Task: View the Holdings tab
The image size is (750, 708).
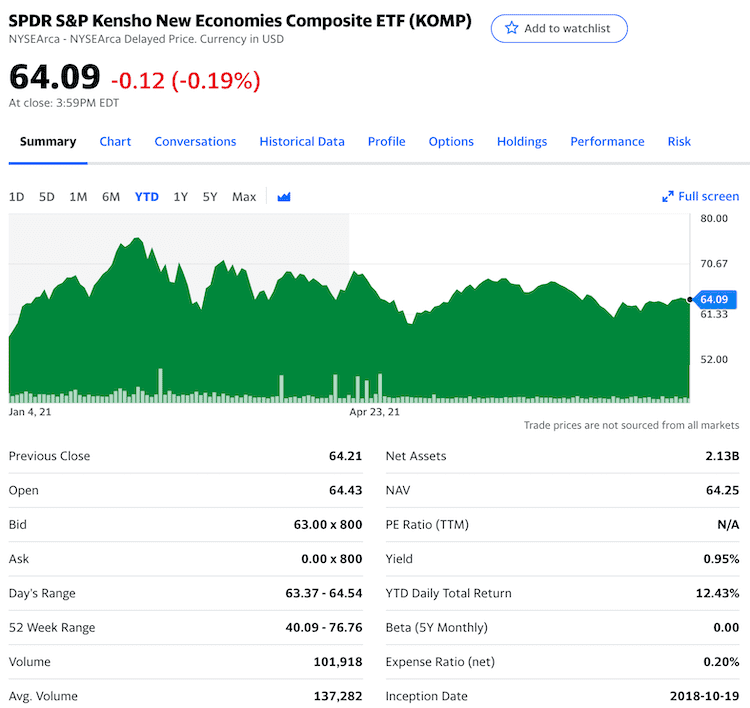Action: (x=522, y=142)
